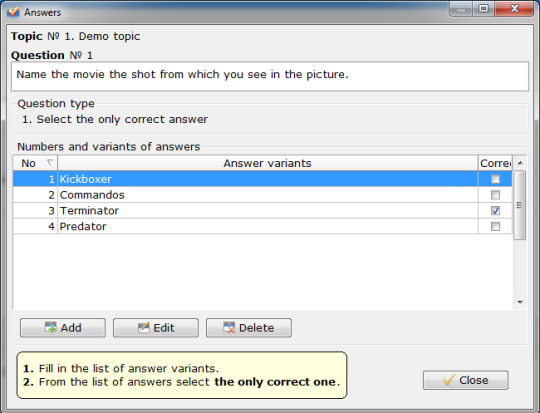The image size is (540, 413).
Task: Click the Answers app icon in title bar
Action: click(13, 12)
